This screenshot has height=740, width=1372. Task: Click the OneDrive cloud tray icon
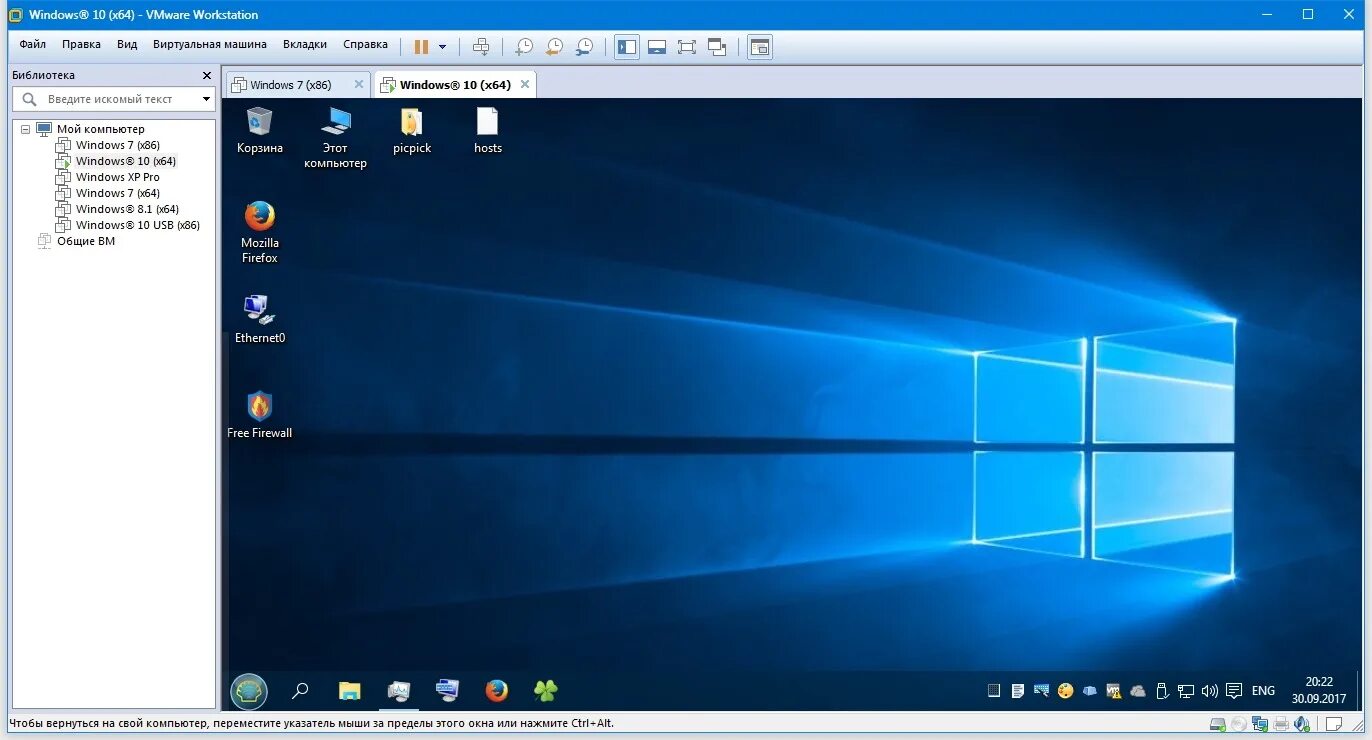(1138, 690)
